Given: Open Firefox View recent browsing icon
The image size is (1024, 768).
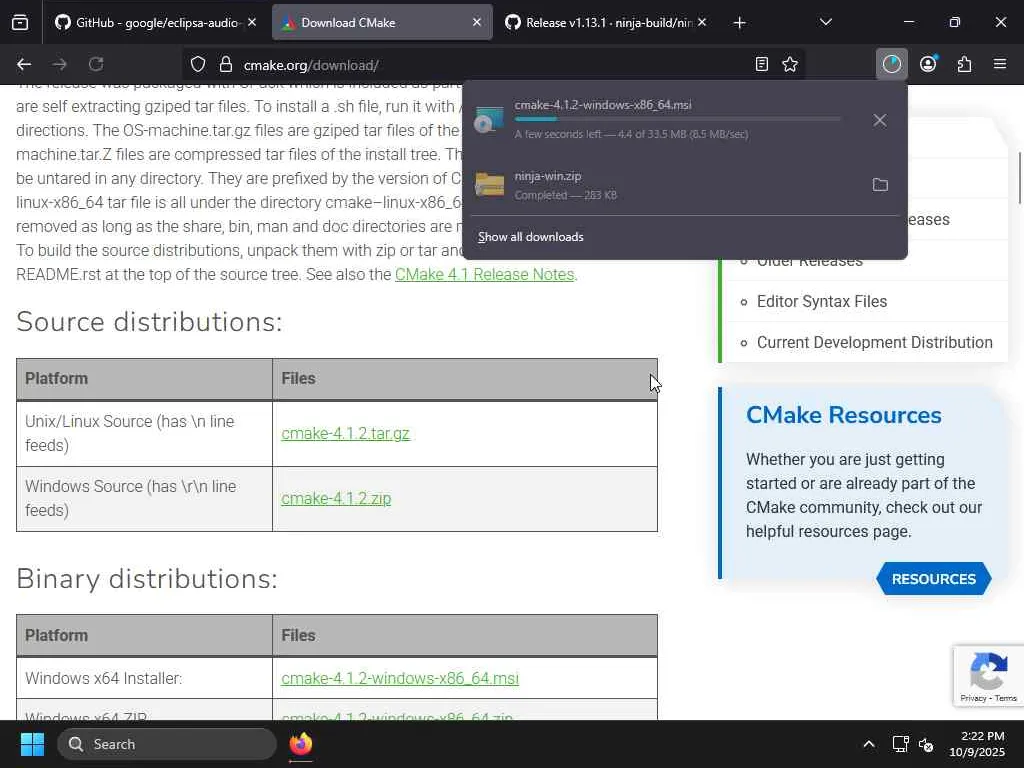Looking at the screenshot, I should pyautogui.click(x=20, y=23).
